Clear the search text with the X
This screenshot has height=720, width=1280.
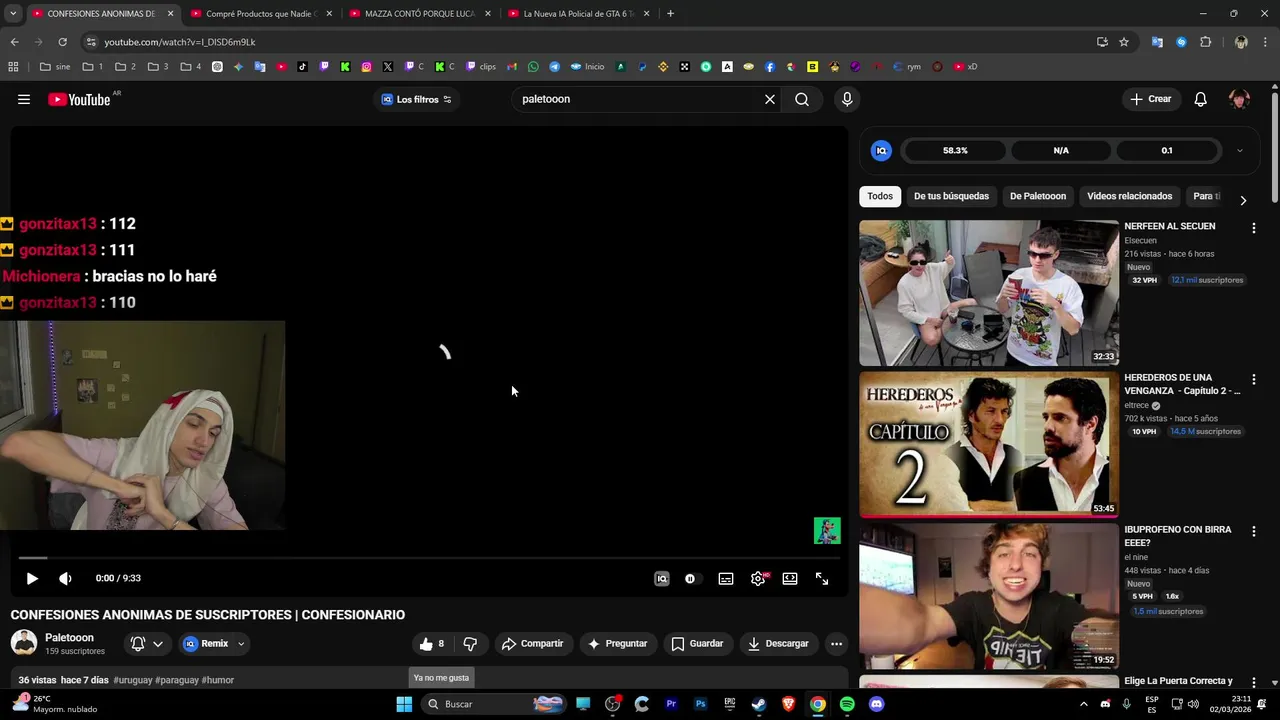[x=770, y=99]
